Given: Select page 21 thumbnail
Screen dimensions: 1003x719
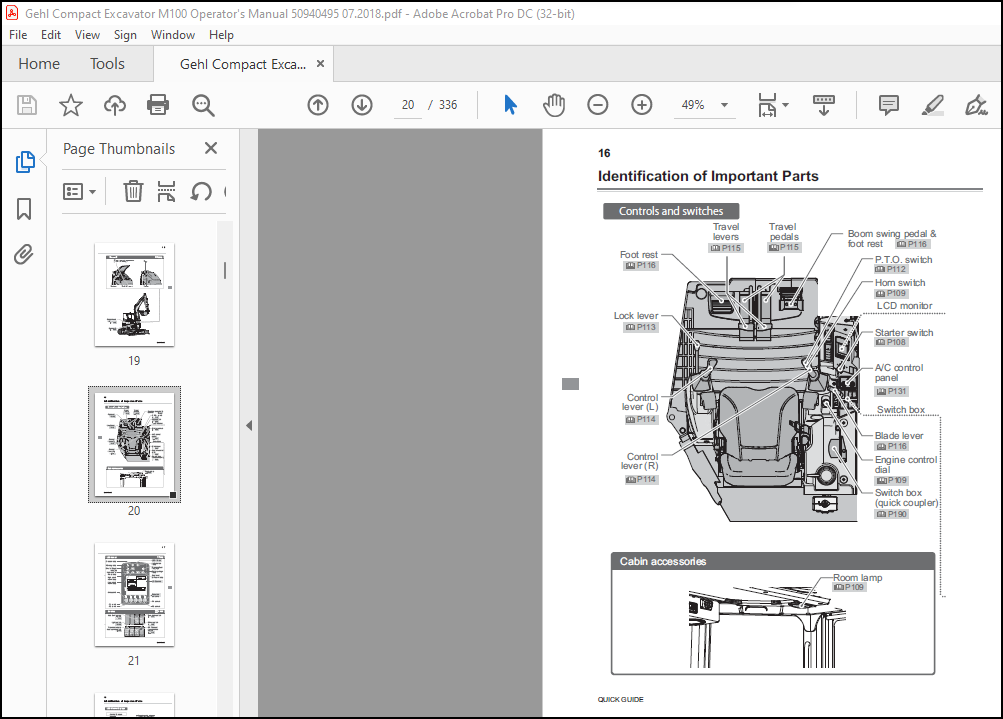Looking at the screenshot, I should click(134, 595).
